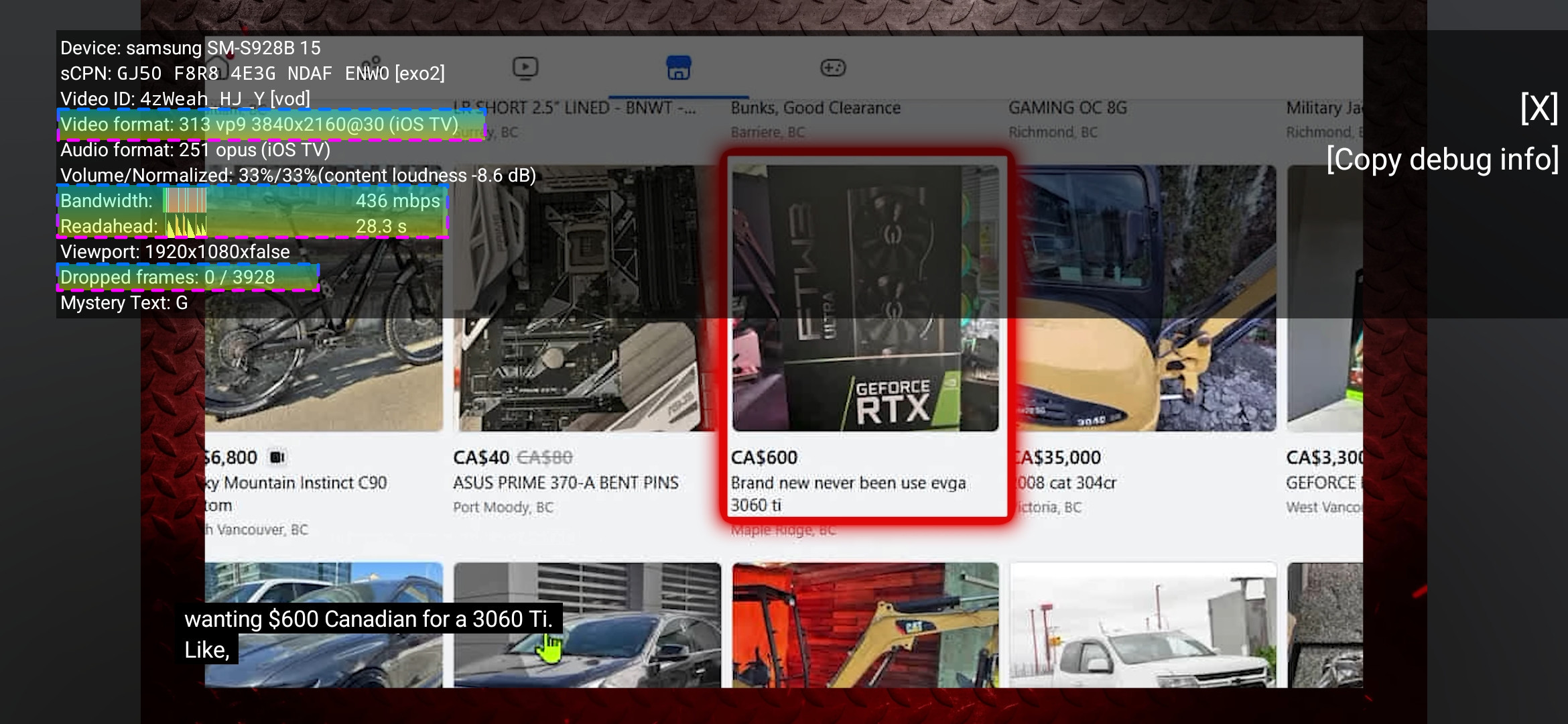Open the ASUS motherboard listing photo
The image size is (1568, 724).
click(586, 298)
